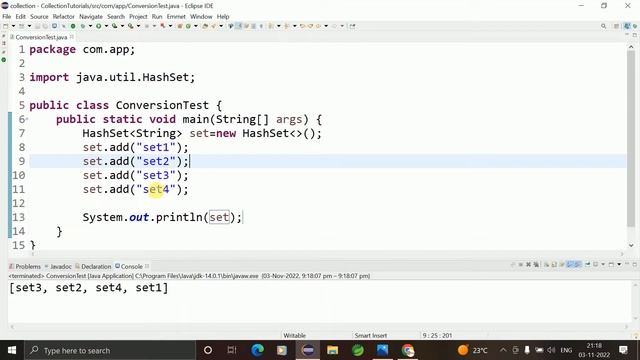The width and height of the screenshot is (640, 360).
Task: Open the New Java Class dropdown arrow
Action: 196,26
